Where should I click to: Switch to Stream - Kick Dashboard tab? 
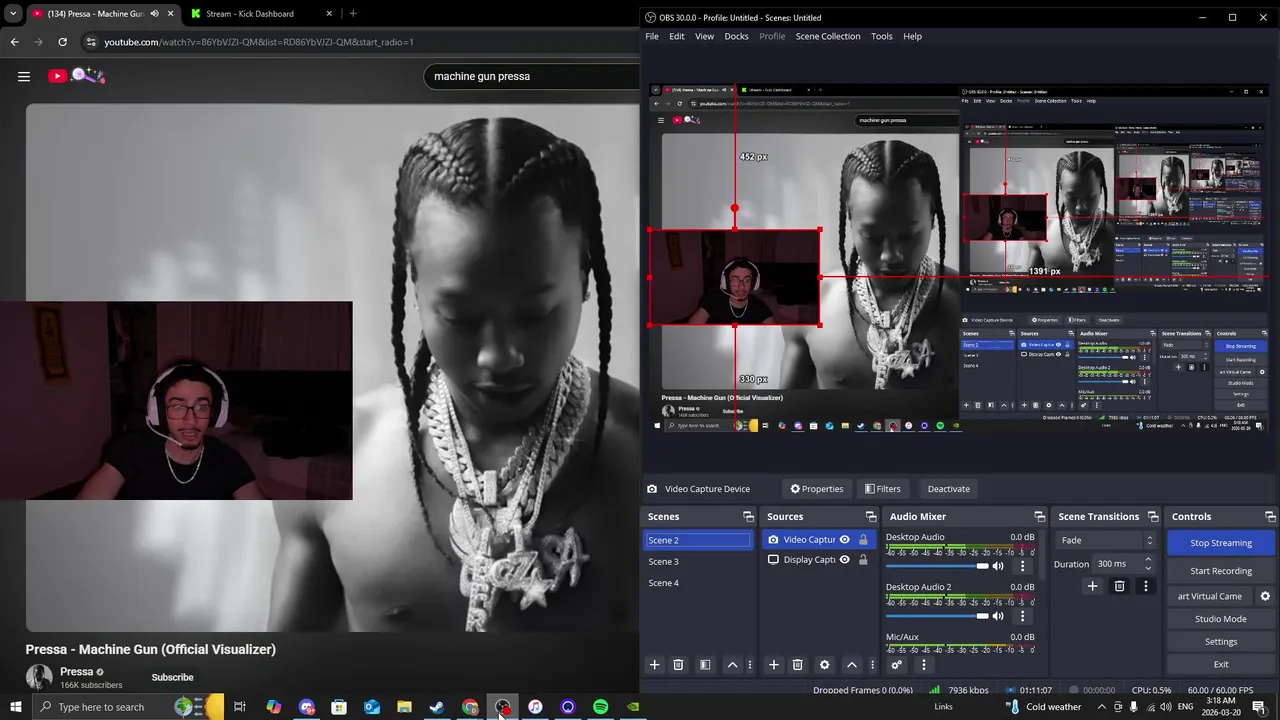click(x=262, y=14)
